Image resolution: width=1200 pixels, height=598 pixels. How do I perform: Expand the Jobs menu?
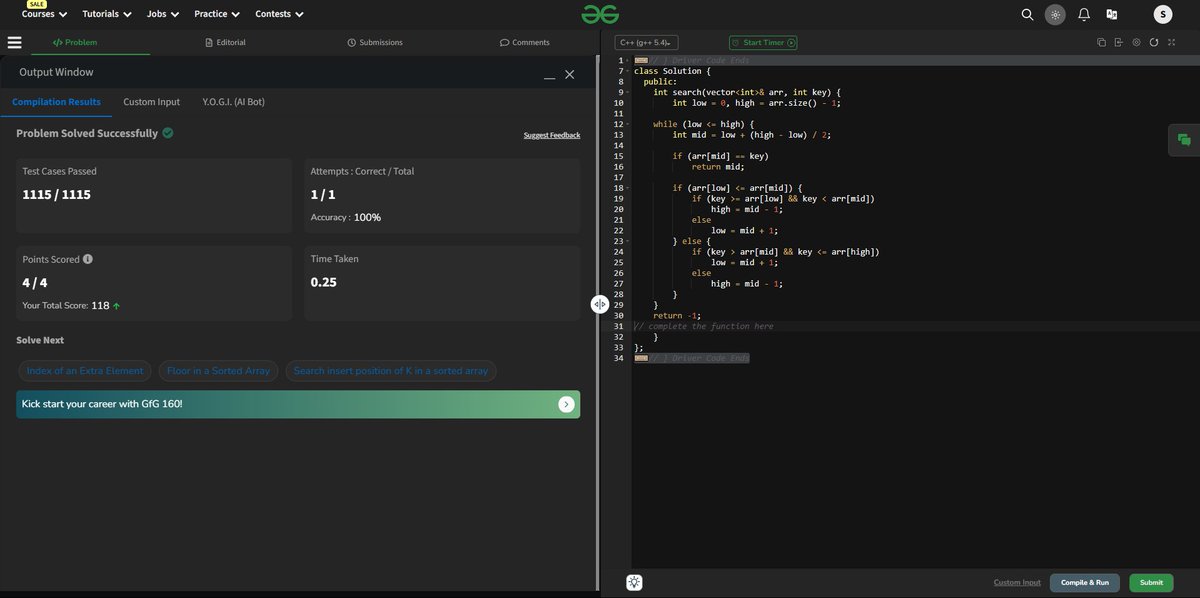[163, 14]
